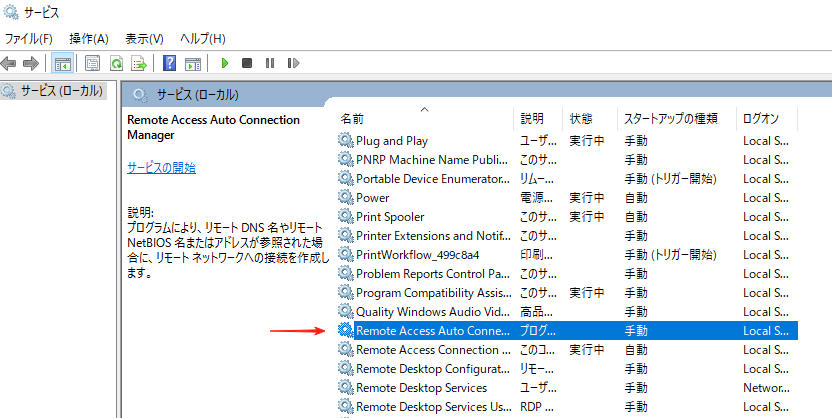
Task: Click the Networ... logon cell
Action: click(766, 388)
